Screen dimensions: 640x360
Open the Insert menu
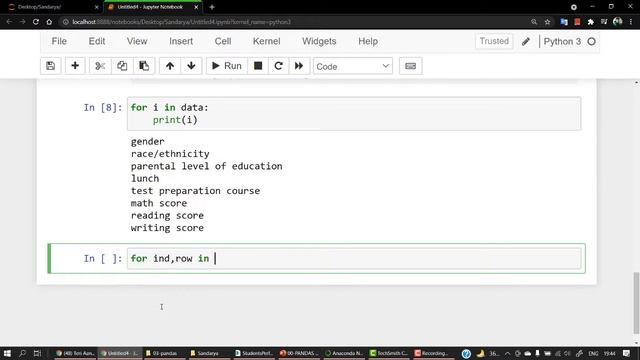pos(181,41)
